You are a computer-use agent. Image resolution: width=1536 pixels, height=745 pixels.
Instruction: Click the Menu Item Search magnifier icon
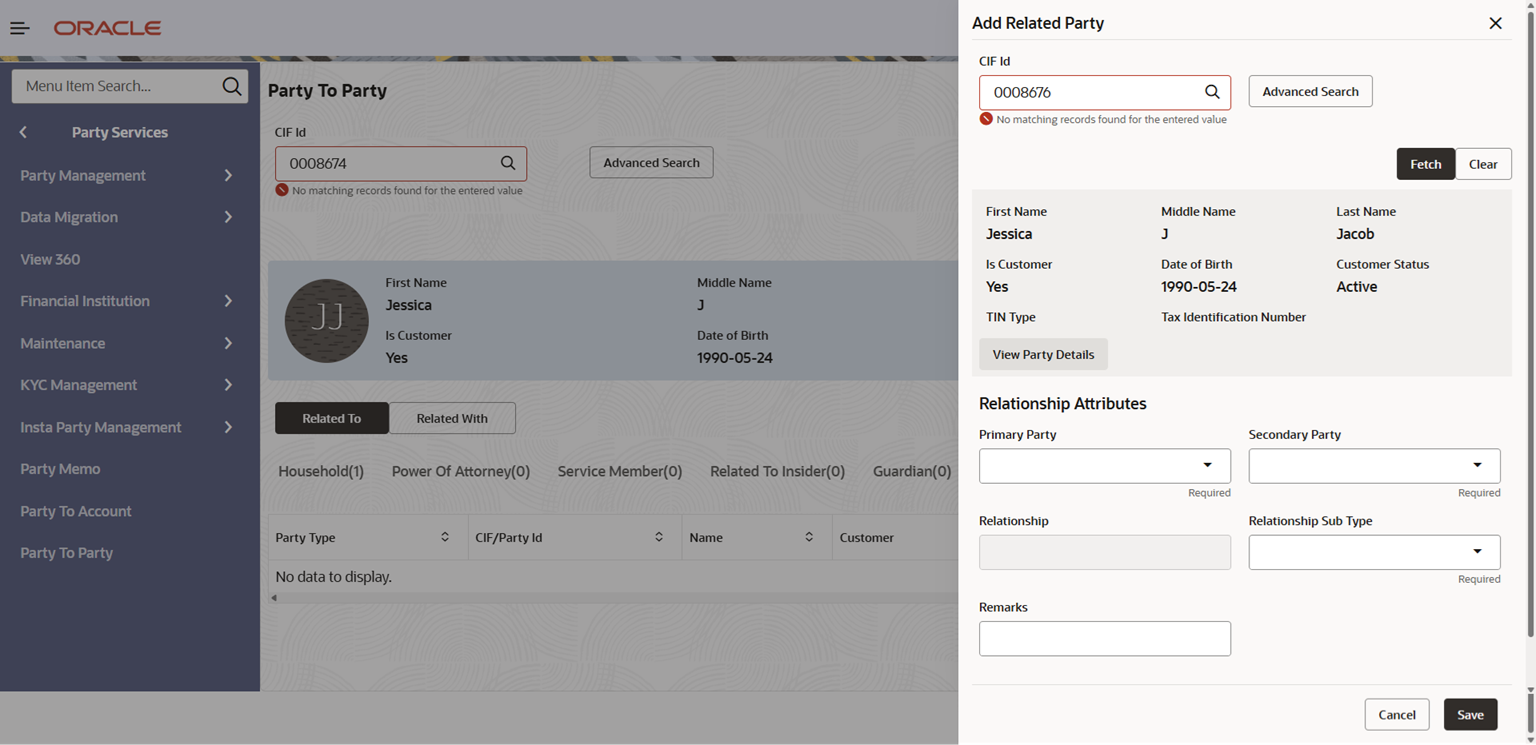point(231,86)
